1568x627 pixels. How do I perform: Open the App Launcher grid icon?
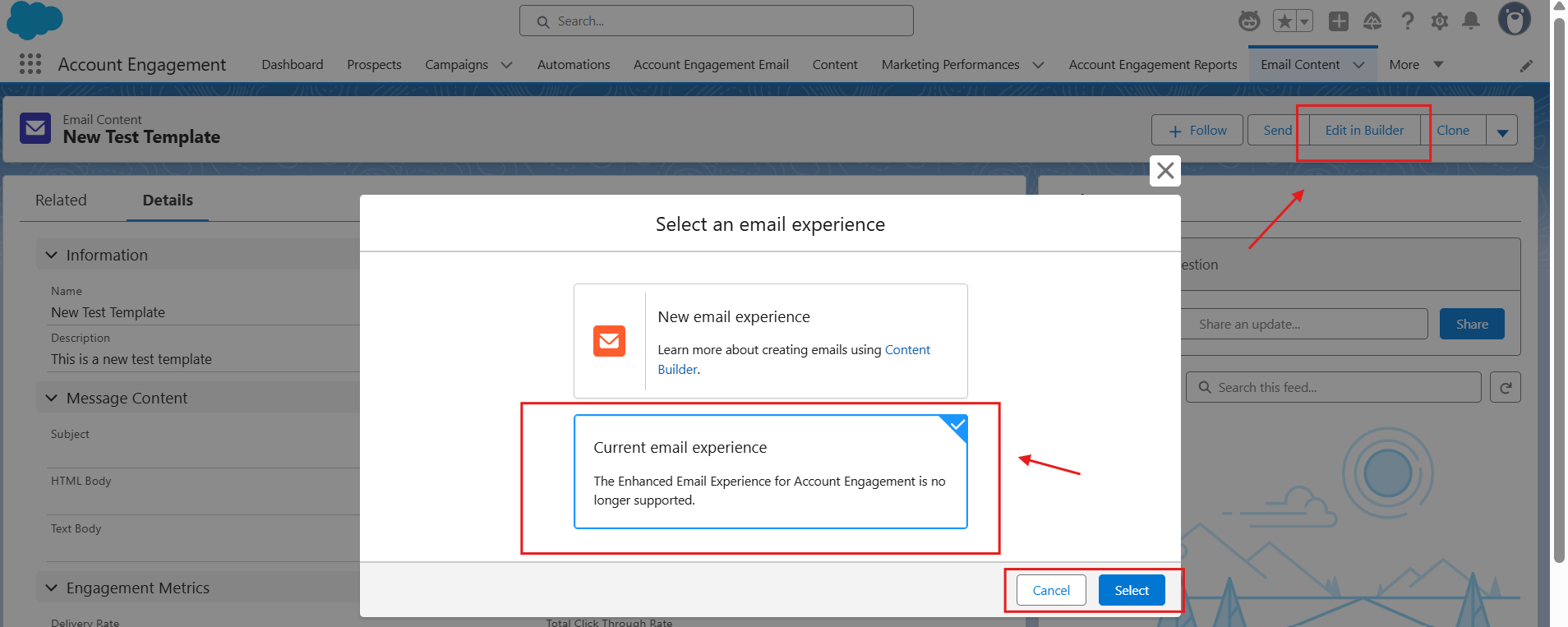(x=30, y=64)
